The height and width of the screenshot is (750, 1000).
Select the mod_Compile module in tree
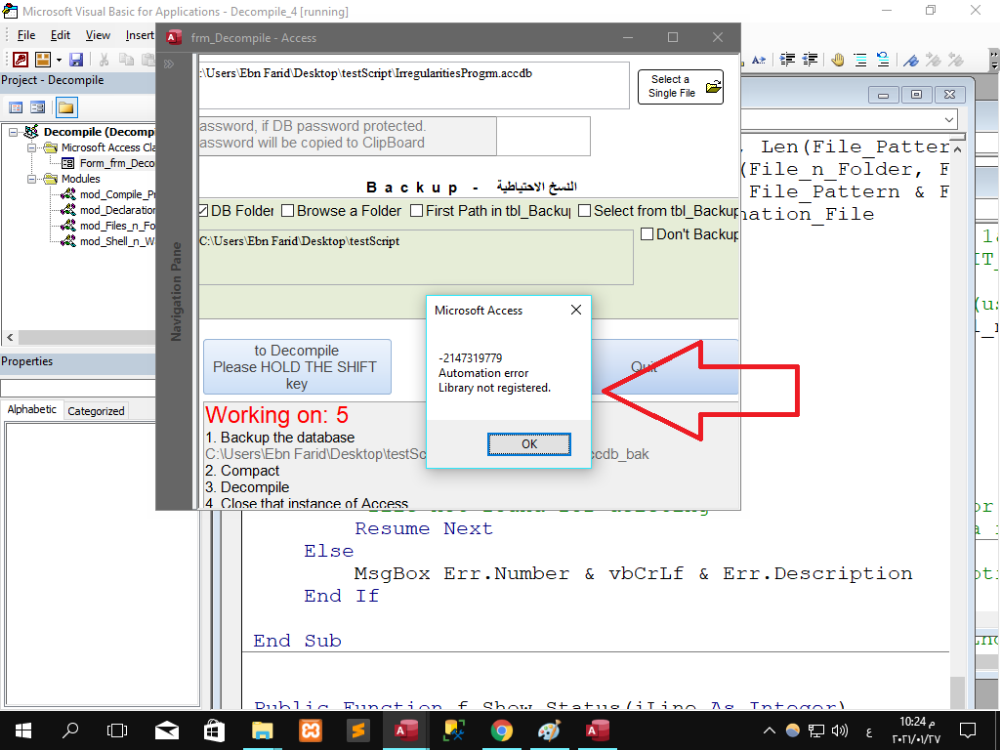click(x=108, y=195)
